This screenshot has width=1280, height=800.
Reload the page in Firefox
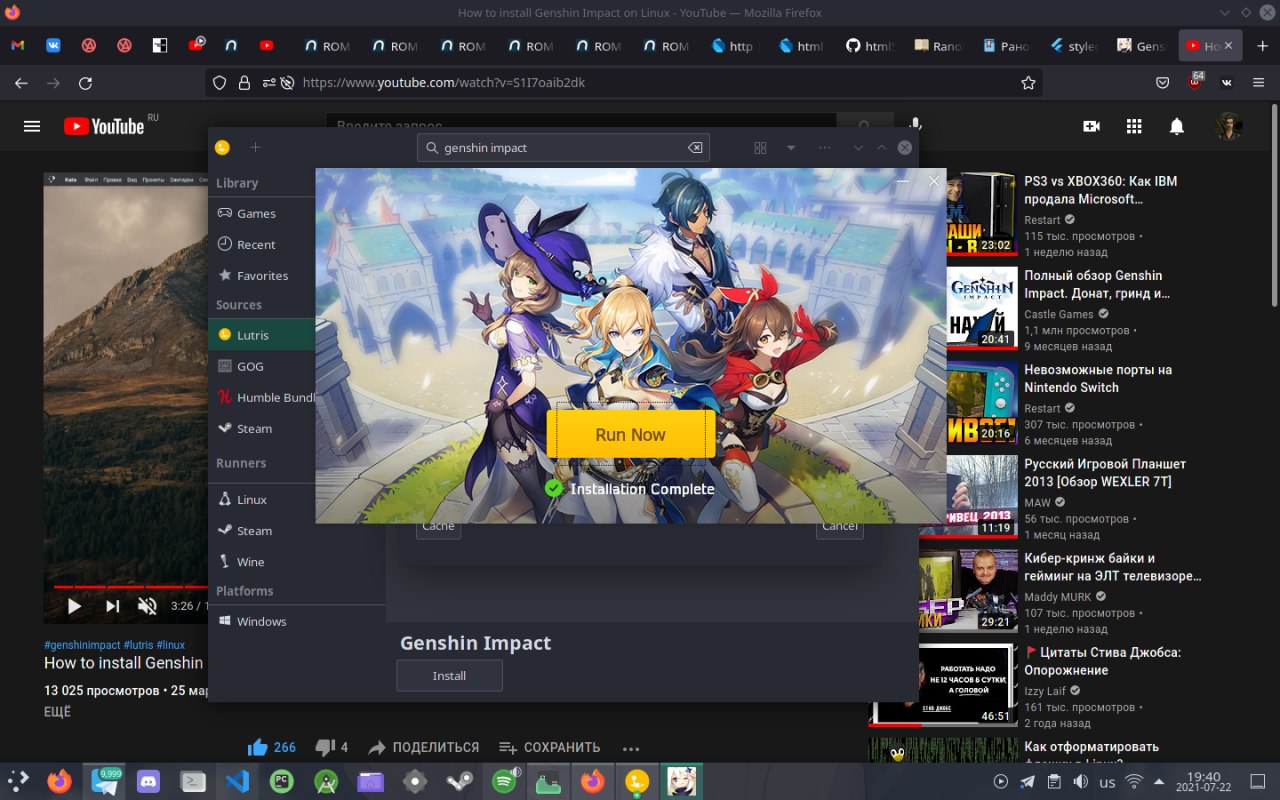pos(85,83)
